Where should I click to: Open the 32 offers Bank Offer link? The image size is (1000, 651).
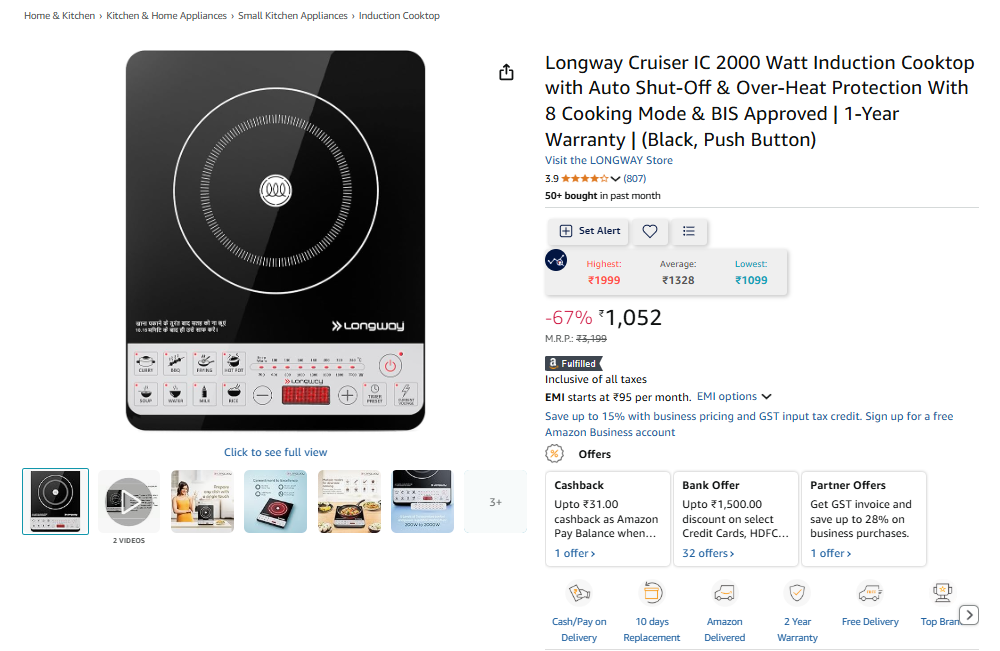point(708,553)
